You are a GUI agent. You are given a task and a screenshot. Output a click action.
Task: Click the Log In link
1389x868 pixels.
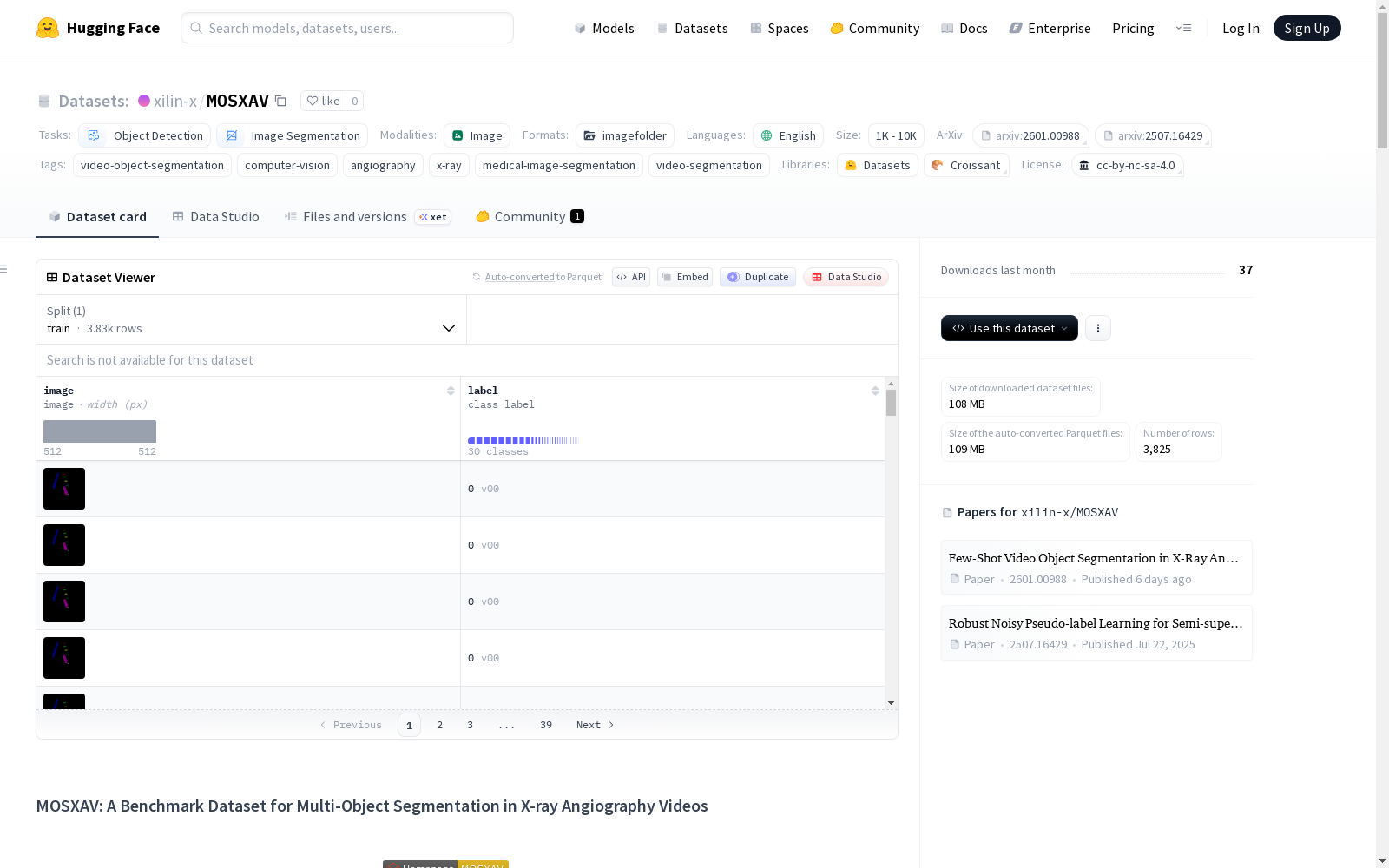tap(1241, 28)
